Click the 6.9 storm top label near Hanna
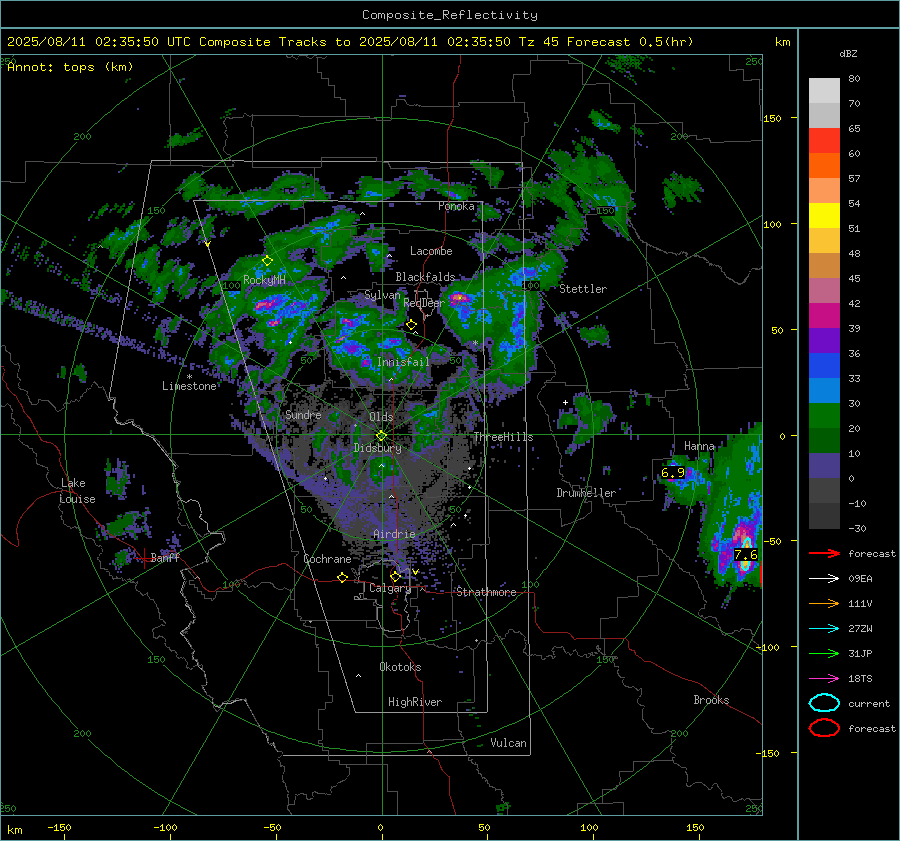Screen dimensions: 900x841 (673, 472)
